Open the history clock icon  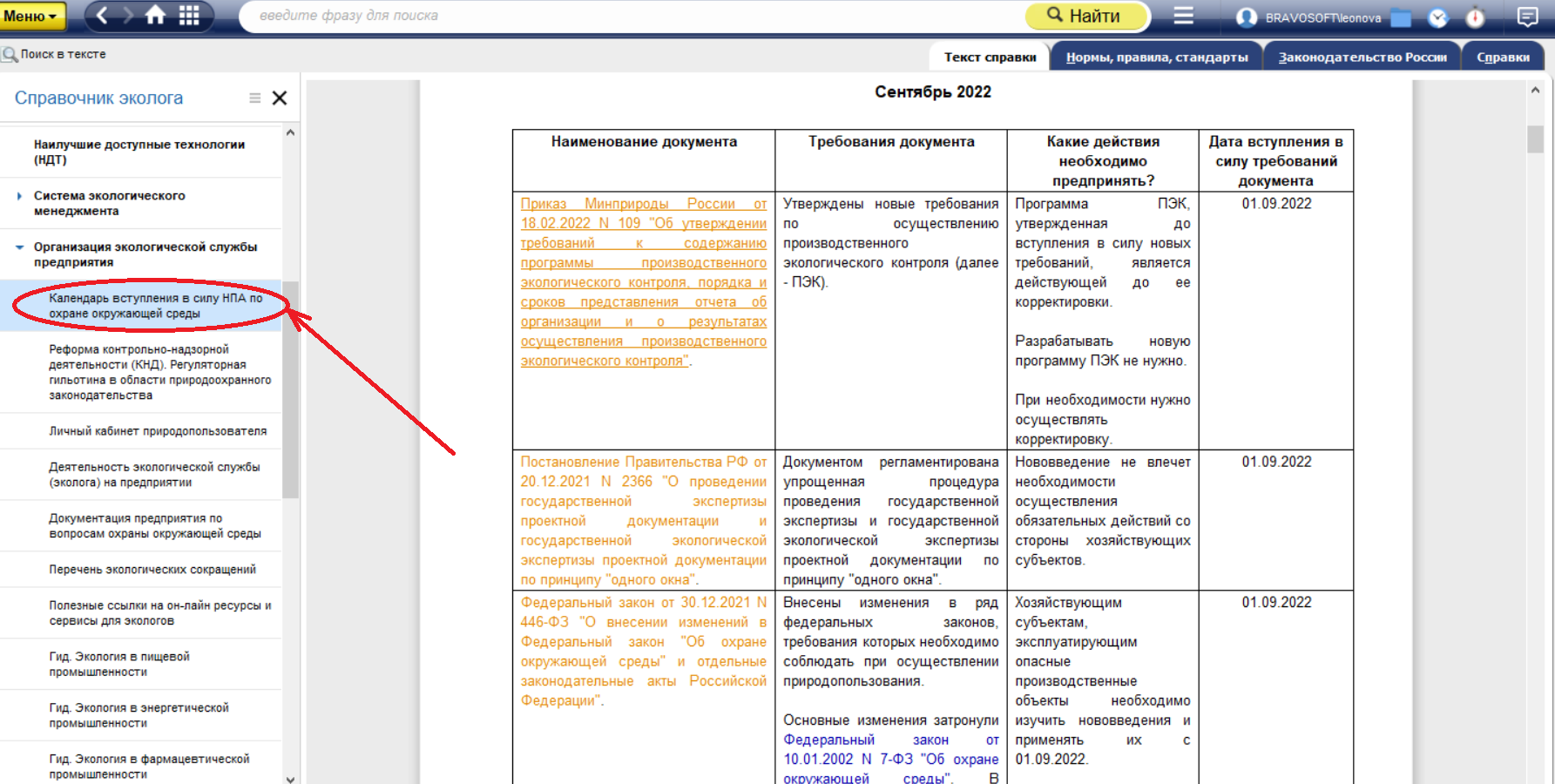1437,17
